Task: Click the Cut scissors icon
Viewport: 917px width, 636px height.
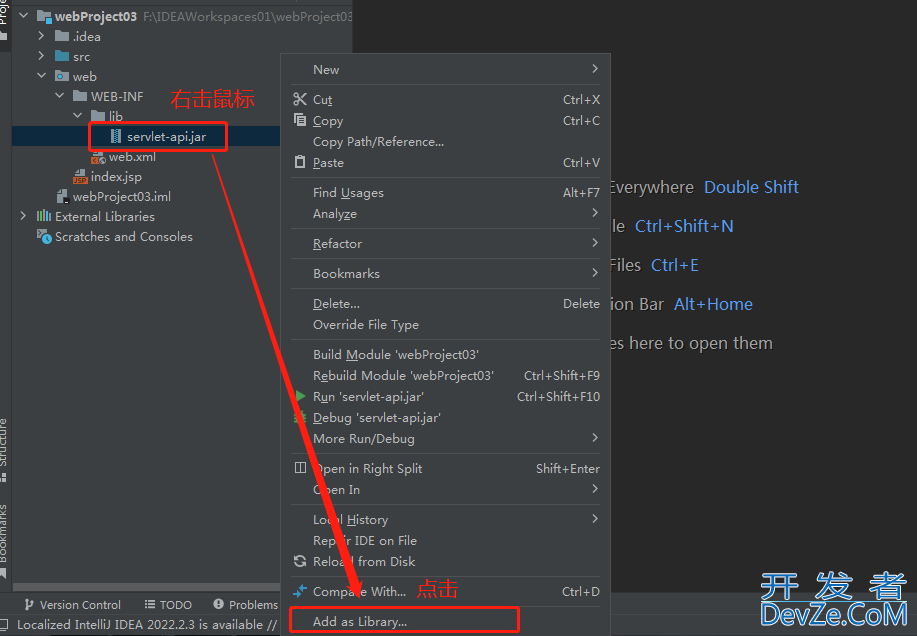Action: pos(300,99)
